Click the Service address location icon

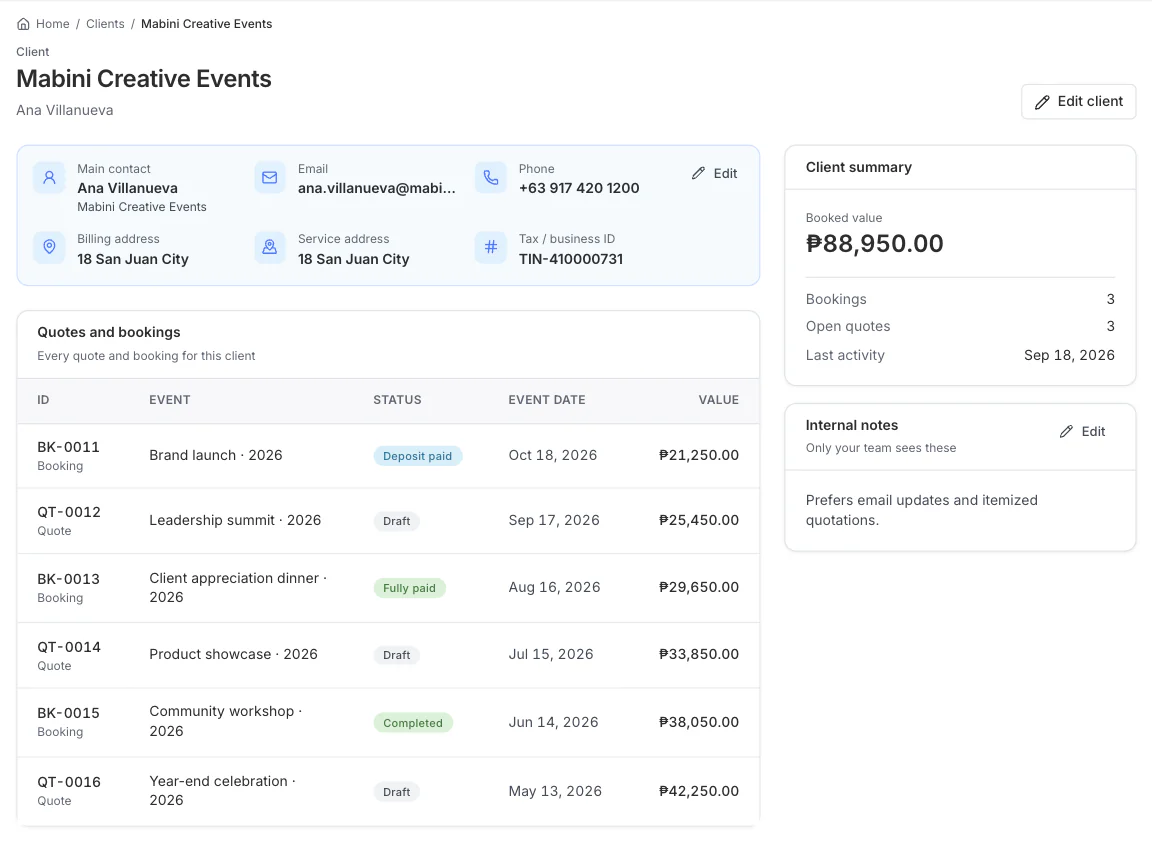[270, 247]
